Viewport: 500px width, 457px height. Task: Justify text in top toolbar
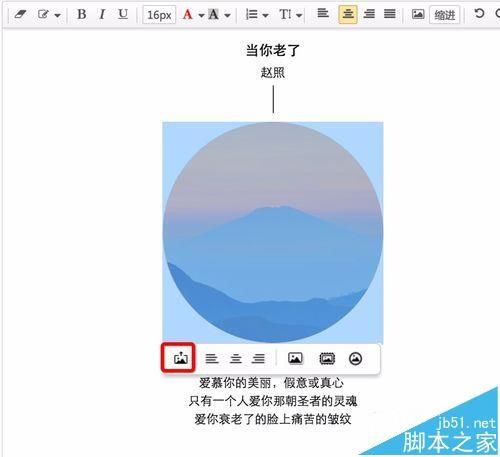(390, 14)
